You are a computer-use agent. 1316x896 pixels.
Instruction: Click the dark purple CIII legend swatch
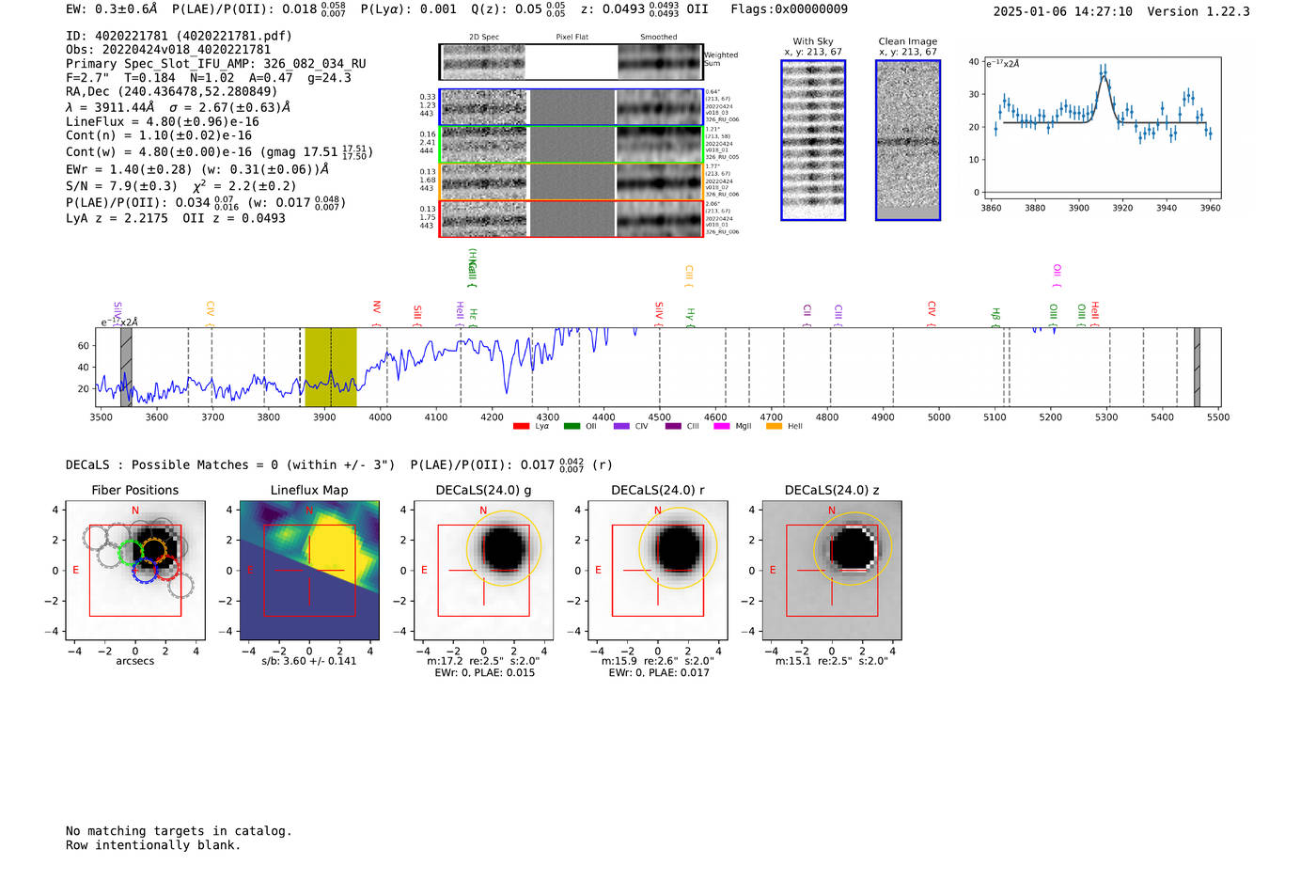[x=673, y=427]
